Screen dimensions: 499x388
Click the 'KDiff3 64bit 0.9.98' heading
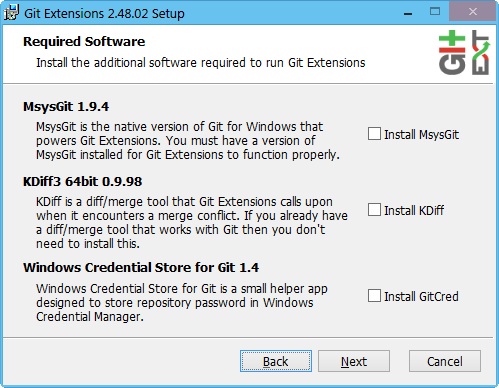point(83,182)
